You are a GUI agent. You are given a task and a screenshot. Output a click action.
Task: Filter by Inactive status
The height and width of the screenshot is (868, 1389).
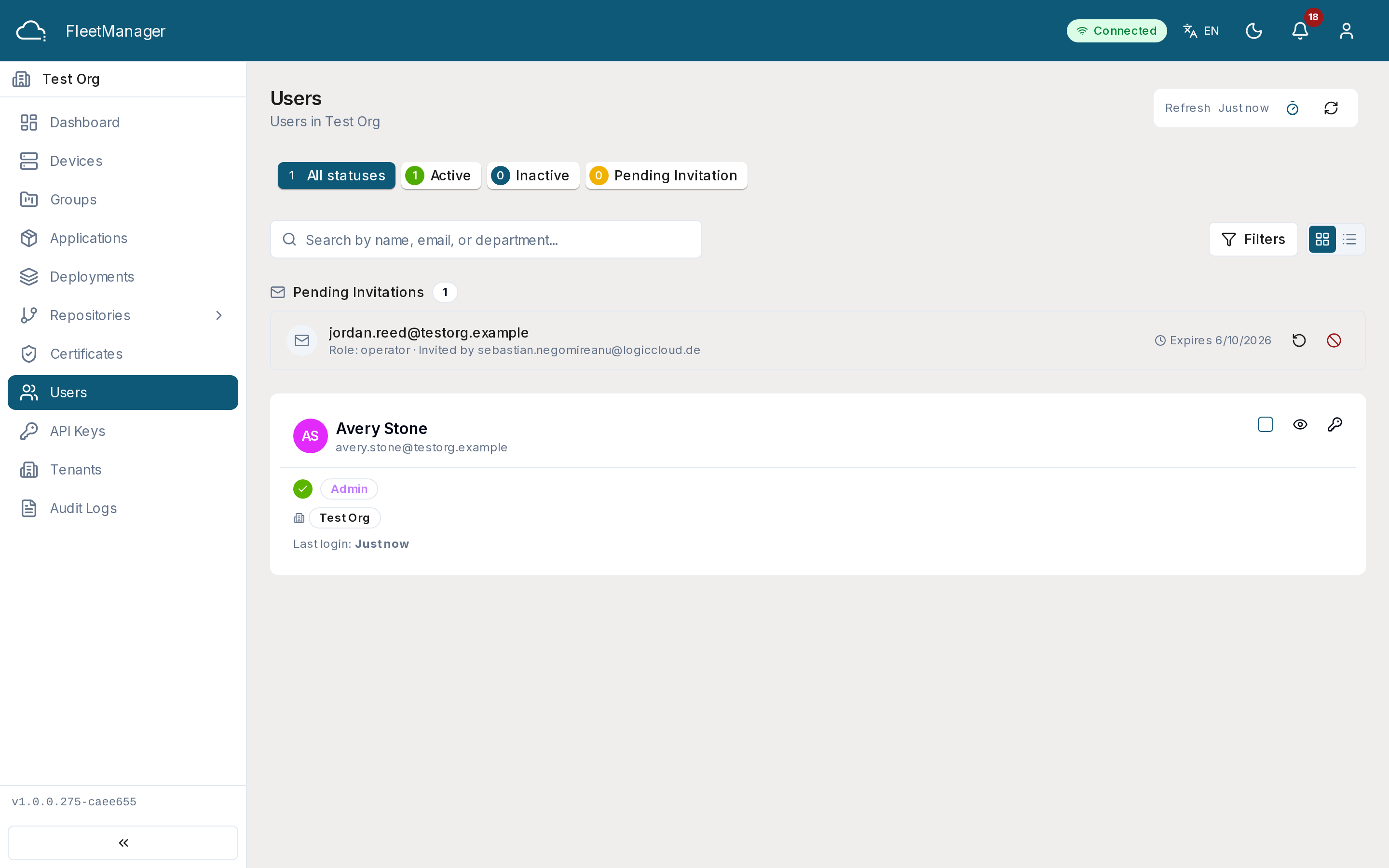[533, 176]
